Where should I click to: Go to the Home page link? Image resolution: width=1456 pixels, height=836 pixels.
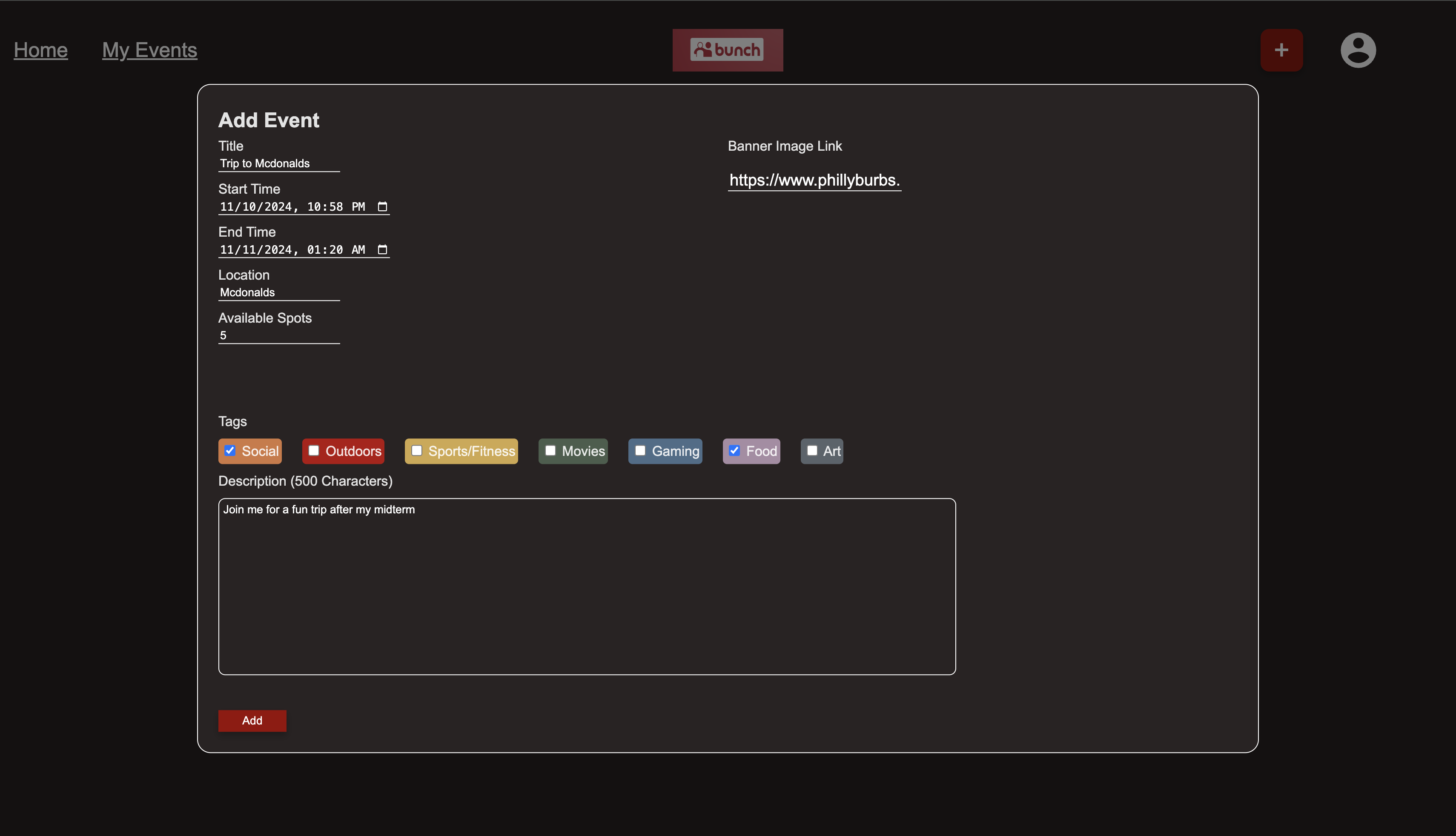point(41,50)
